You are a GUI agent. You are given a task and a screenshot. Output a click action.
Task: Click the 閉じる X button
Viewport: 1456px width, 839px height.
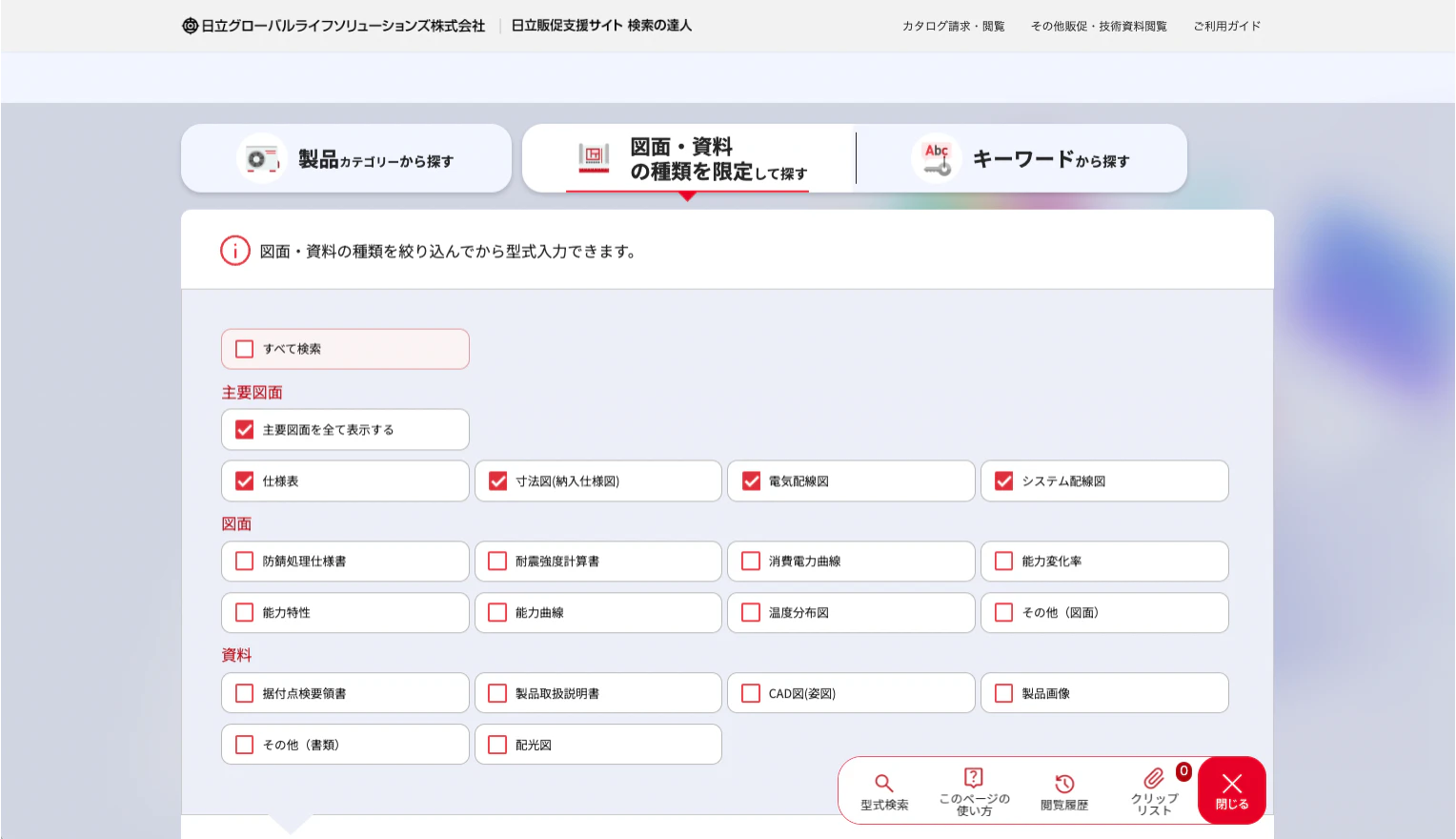(x=1232, y=790)
